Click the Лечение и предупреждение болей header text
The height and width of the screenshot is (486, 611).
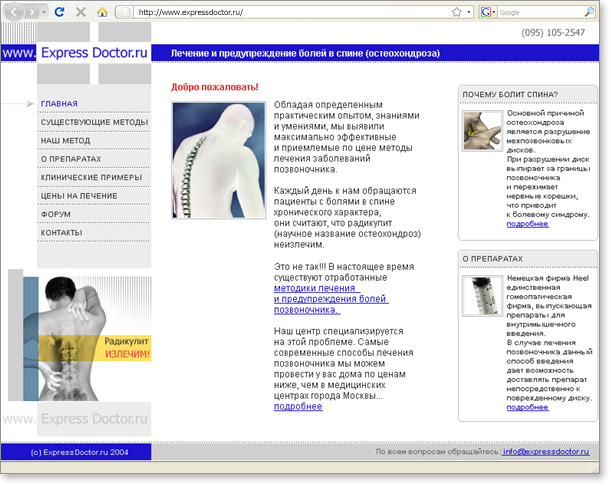(305, 53)
